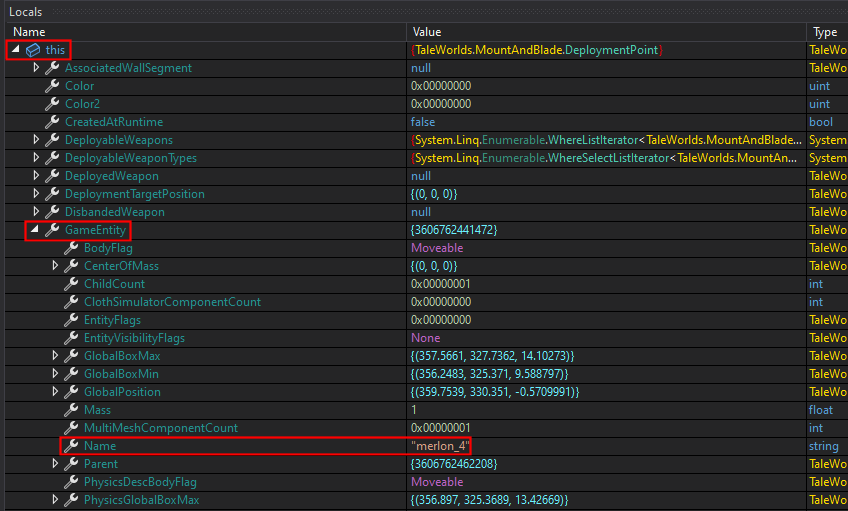This screenshot has width=848, height=511.
Task: Click the wrench icon next to Color2
Action: point(52,103)
